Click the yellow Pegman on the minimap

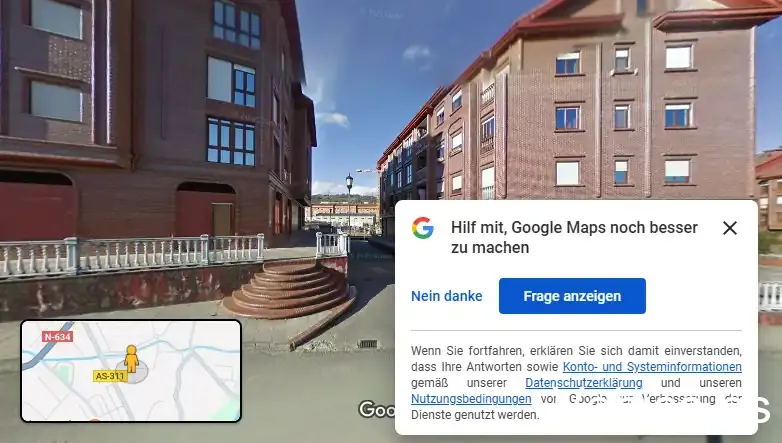(x=132, y=359)
